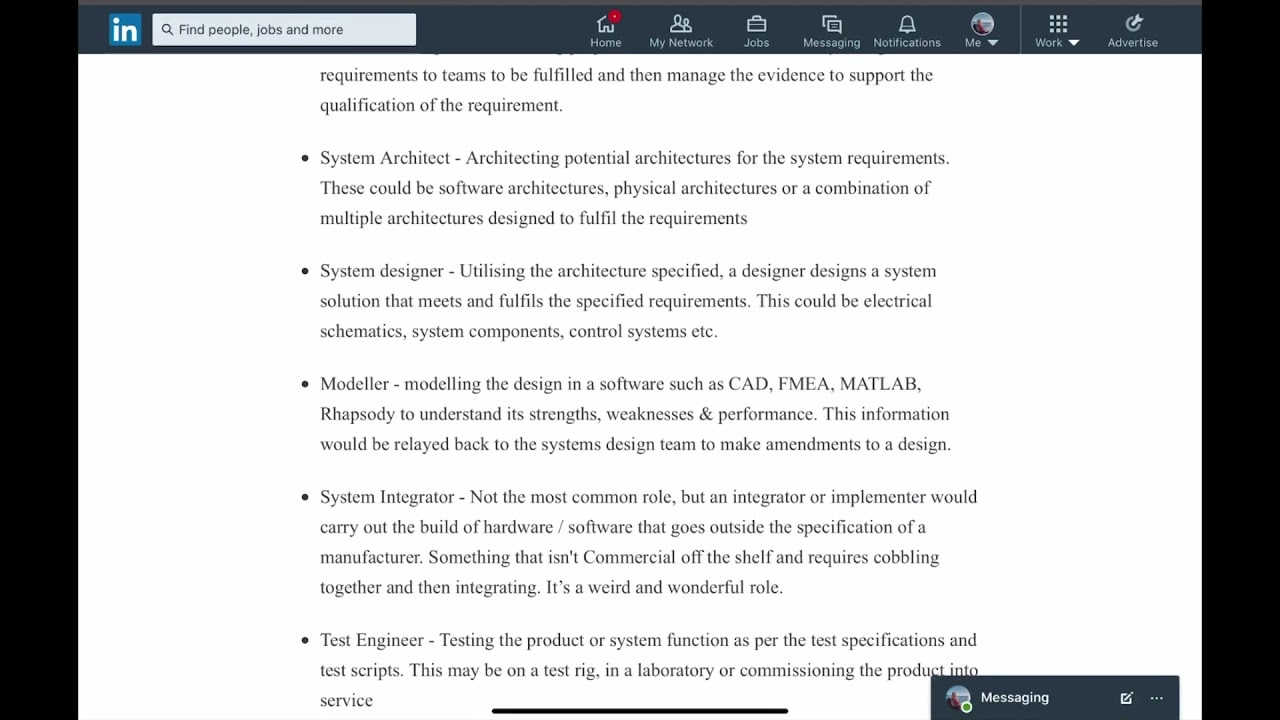This screenshot has height=720, width=1280.
Task: Expand the Me dropdown arrow
Action: [x=993, y=43]
